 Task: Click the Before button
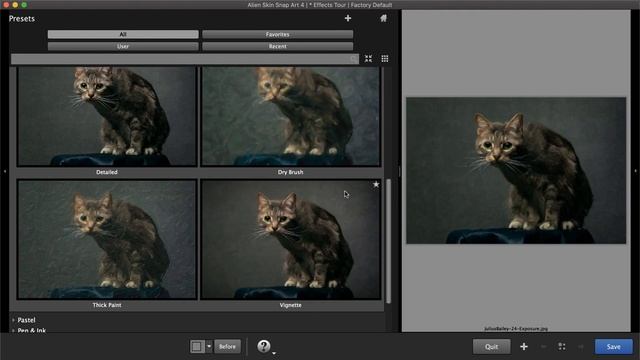coord(227,347)
